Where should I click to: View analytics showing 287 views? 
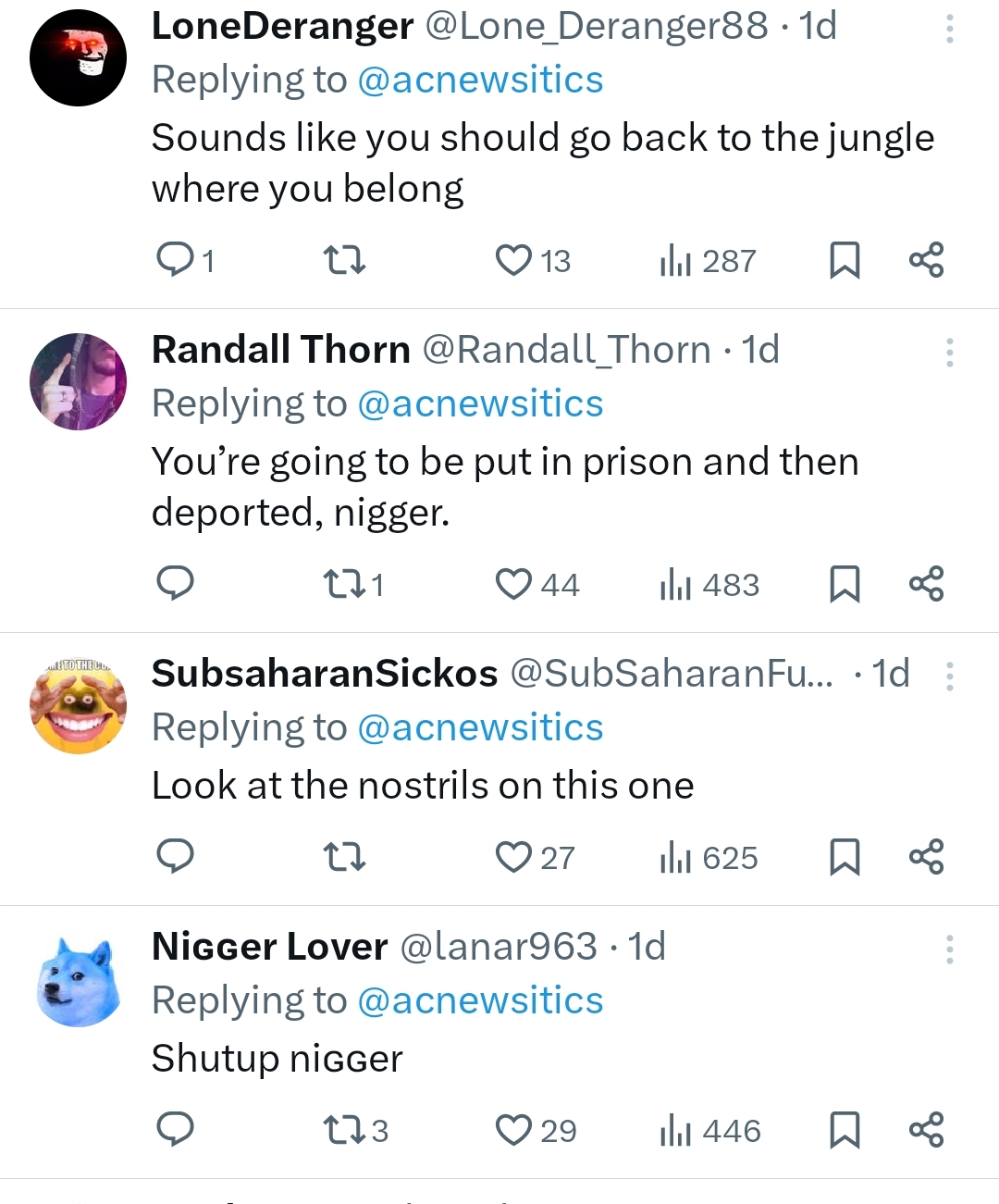[708, 261]
